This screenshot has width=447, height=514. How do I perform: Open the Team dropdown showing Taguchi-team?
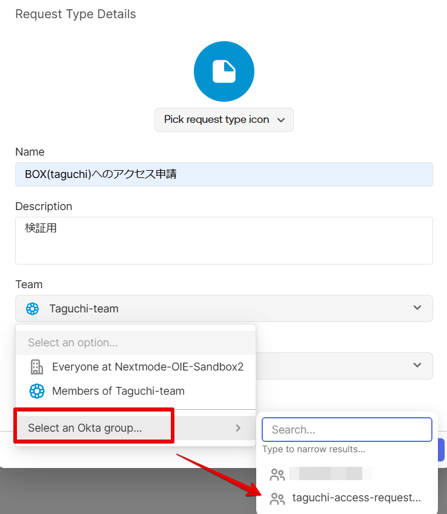click(224, 308)
